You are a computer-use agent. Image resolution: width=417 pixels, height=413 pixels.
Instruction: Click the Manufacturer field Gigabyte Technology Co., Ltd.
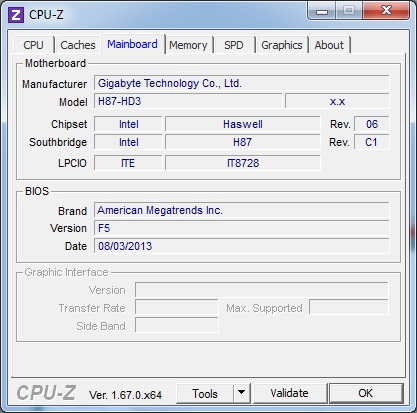click(x=242, y=83)
